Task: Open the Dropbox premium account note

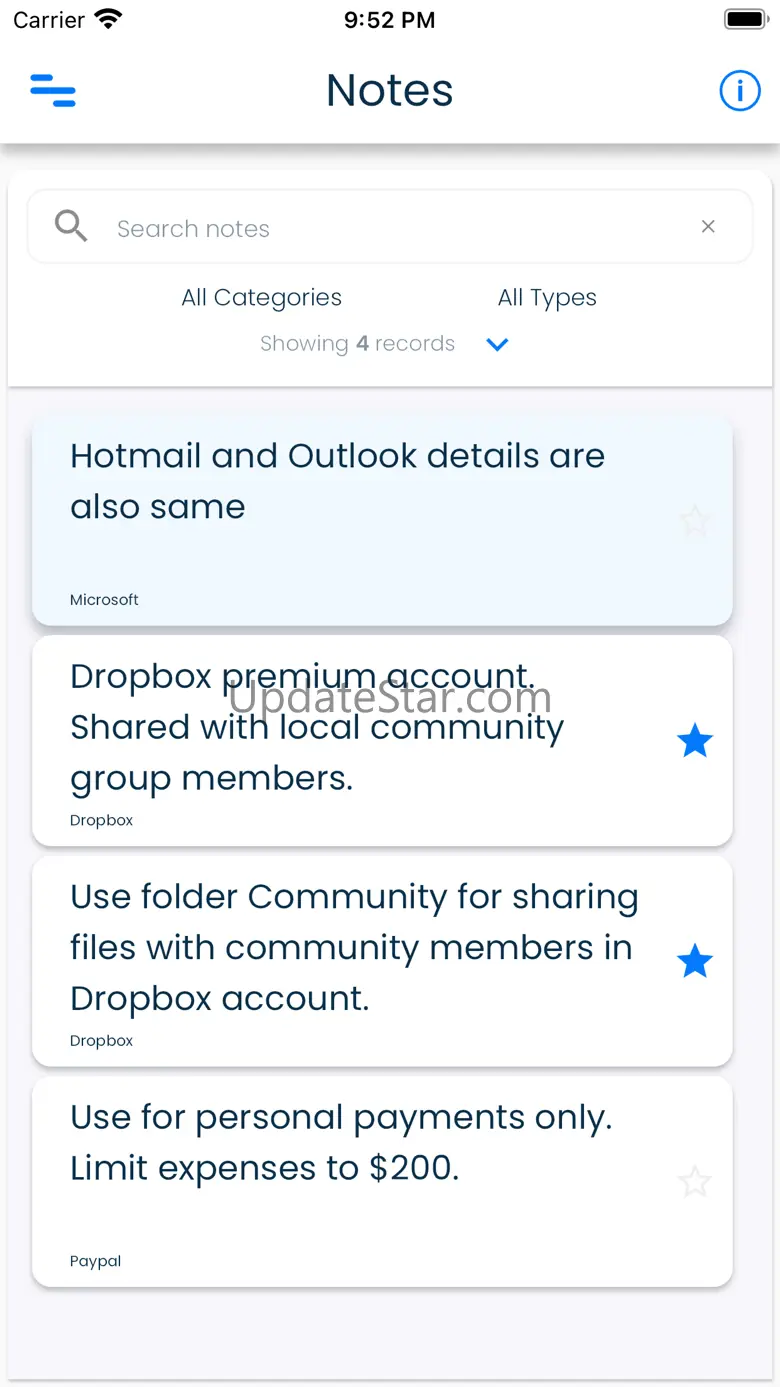Action: pyautogui.click(x=382, y=741)
